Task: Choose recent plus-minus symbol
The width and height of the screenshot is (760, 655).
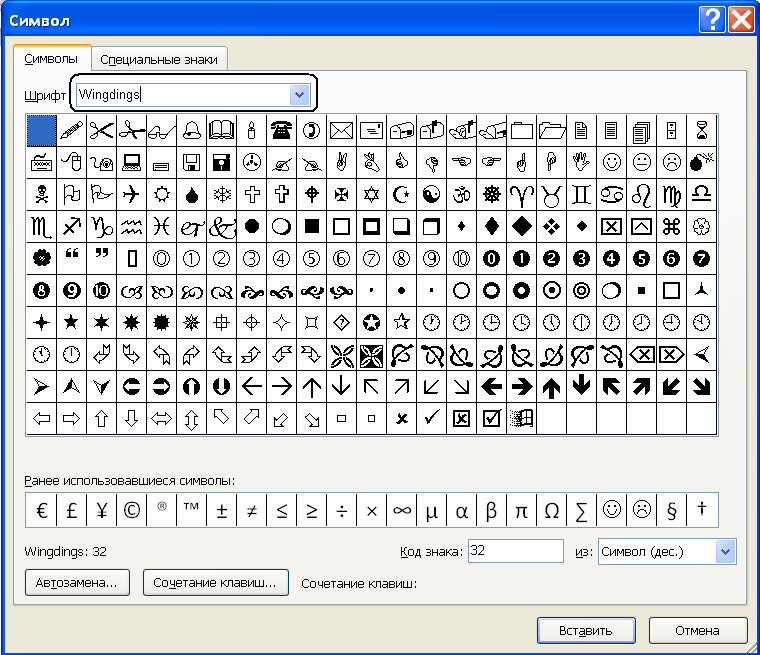Action: coord(222,510)
